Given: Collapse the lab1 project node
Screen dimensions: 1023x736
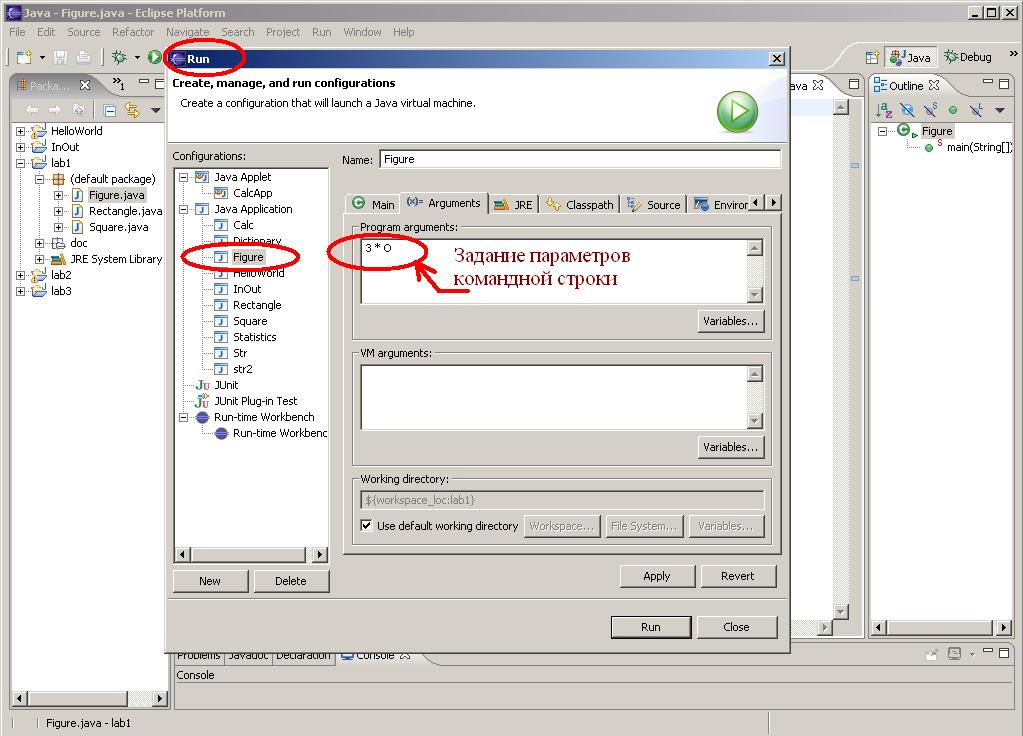Looking at the screenshot, I should pos(21,163).
